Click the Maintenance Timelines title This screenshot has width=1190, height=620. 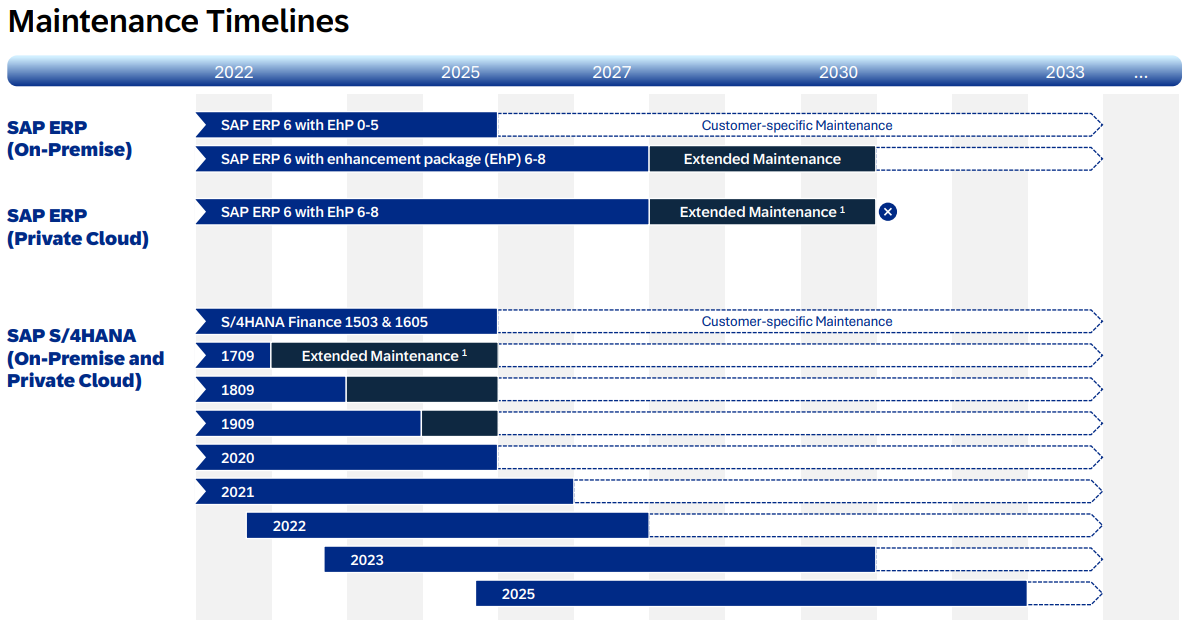178,21
